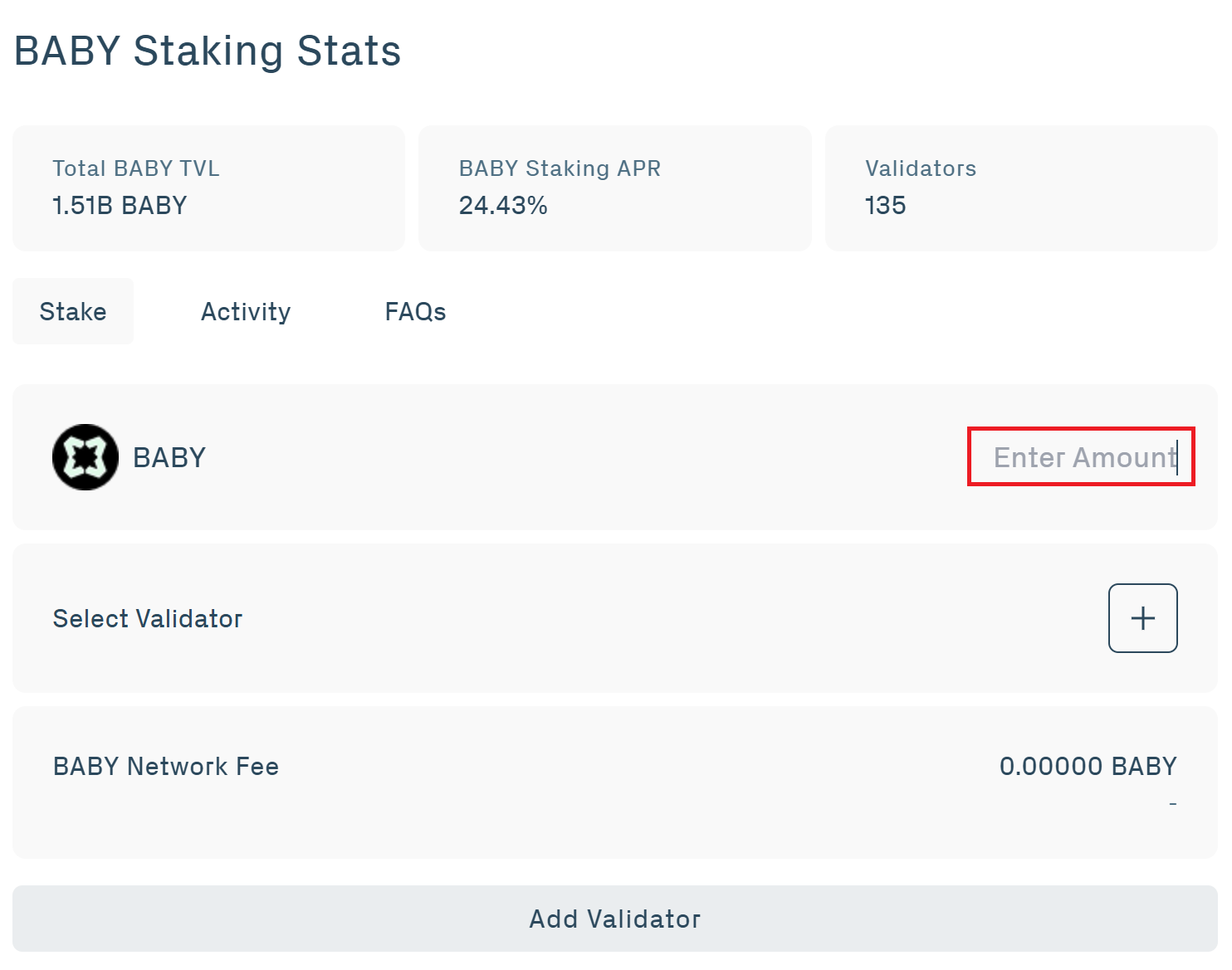1232x970 pixels.
Task: Click the 24.43% APR value
Action: [x=504, y=205]
